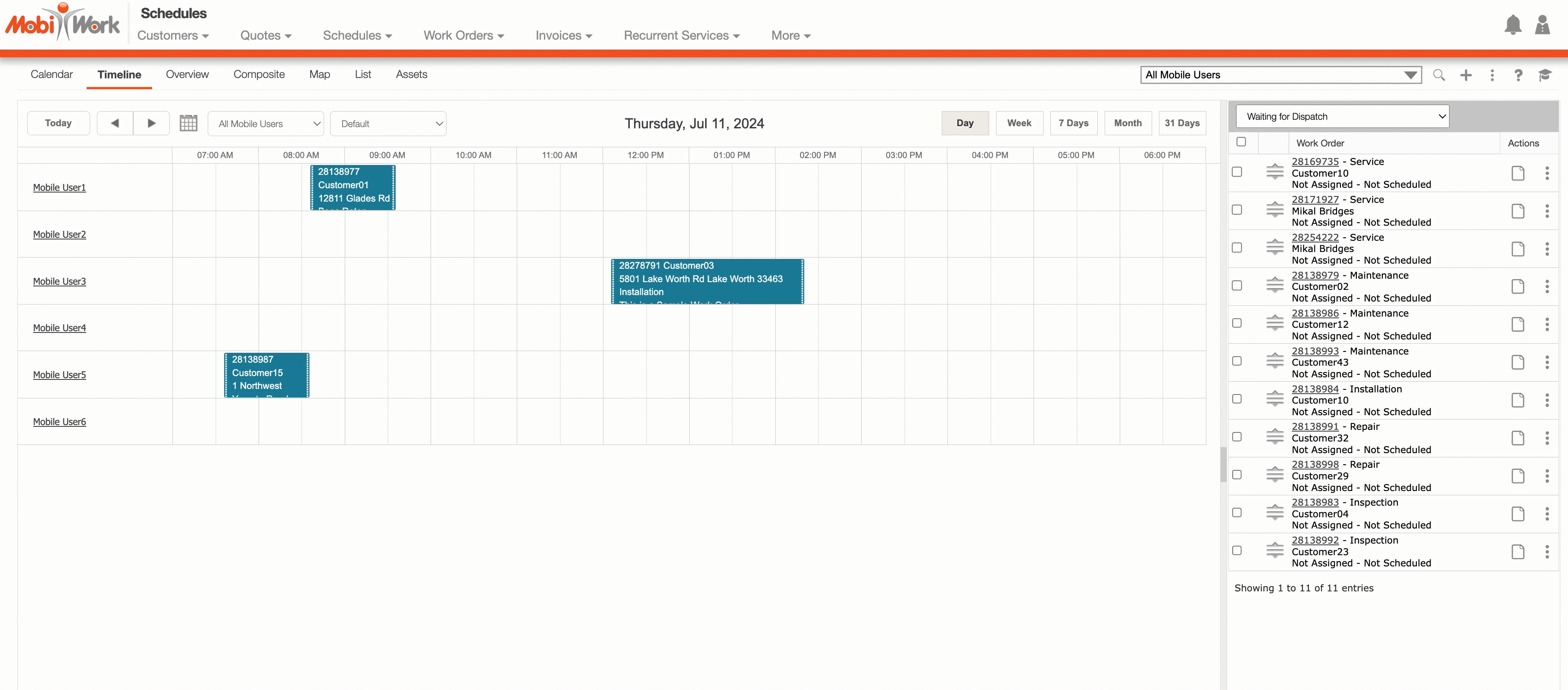Expand the All Mobile Users filter in timeline toolbar
Viewport: 1568px width, 690px height.
coord(265,124)
